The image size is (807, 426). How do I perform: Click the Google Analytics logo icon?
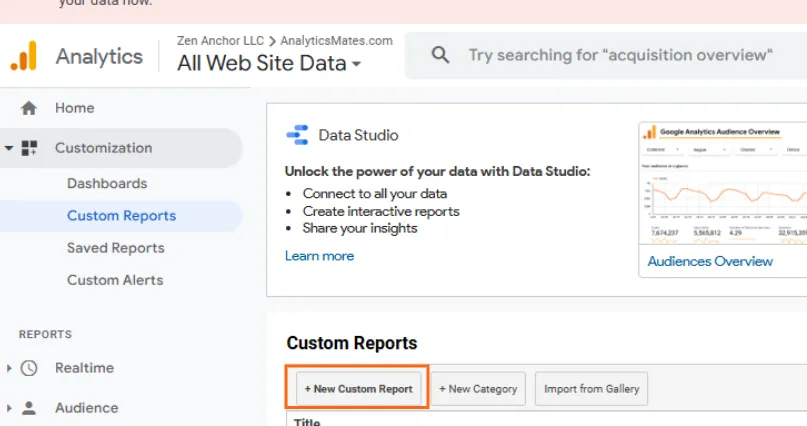[x=24, y=56]
